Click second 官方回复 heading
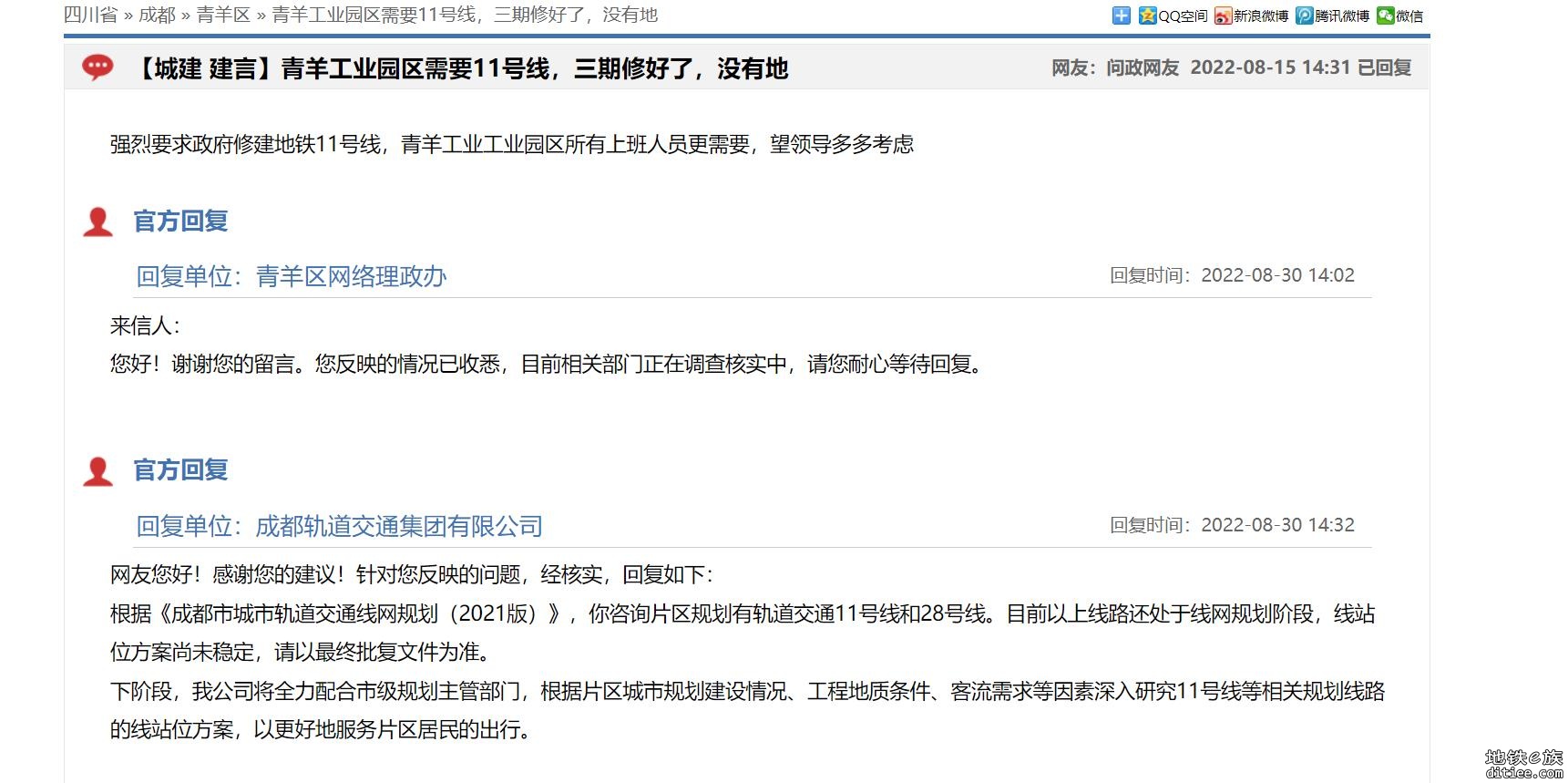 click(x=180, y=470)
